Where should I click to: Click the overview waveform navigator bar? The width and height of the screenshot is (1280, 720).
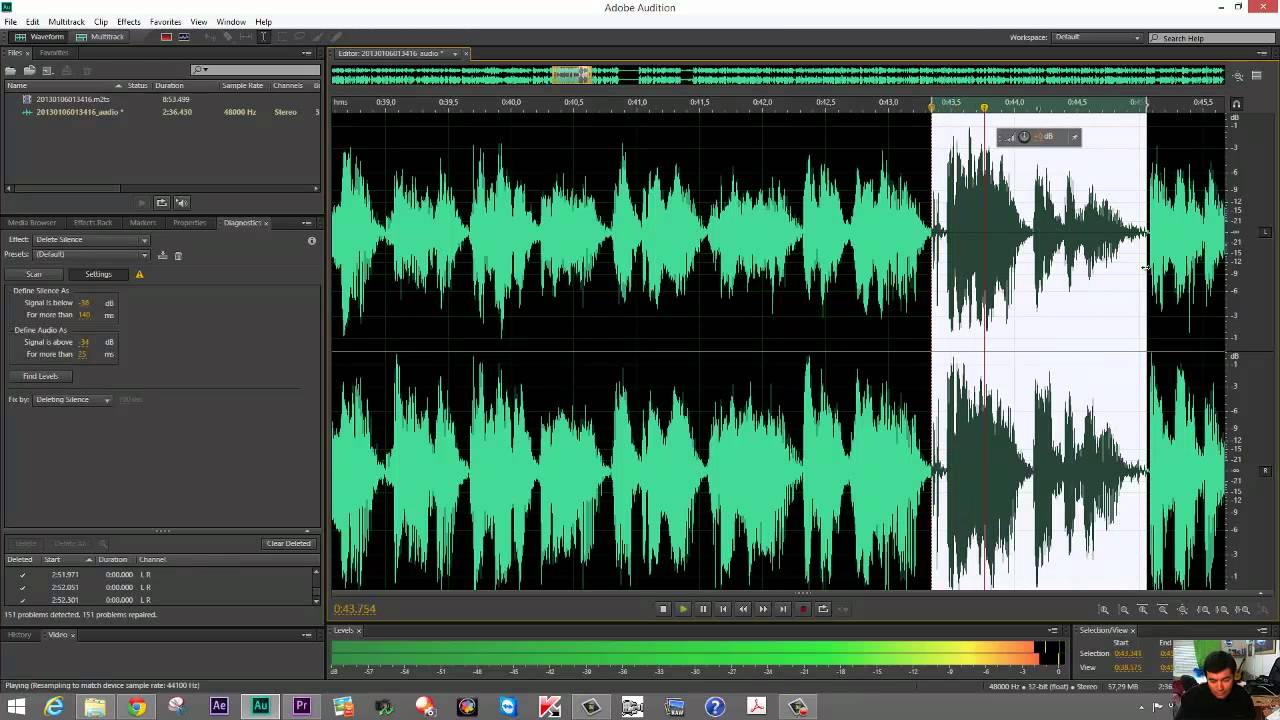(777, 76)
